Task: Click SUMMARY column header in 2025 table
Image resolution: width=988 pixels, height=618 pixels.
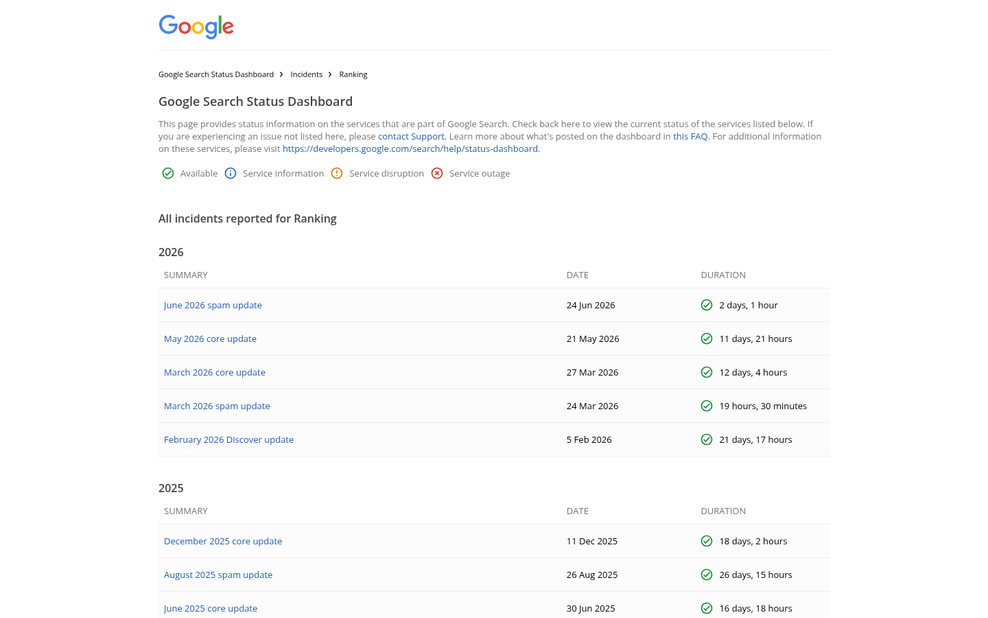Action: (185, 512)
